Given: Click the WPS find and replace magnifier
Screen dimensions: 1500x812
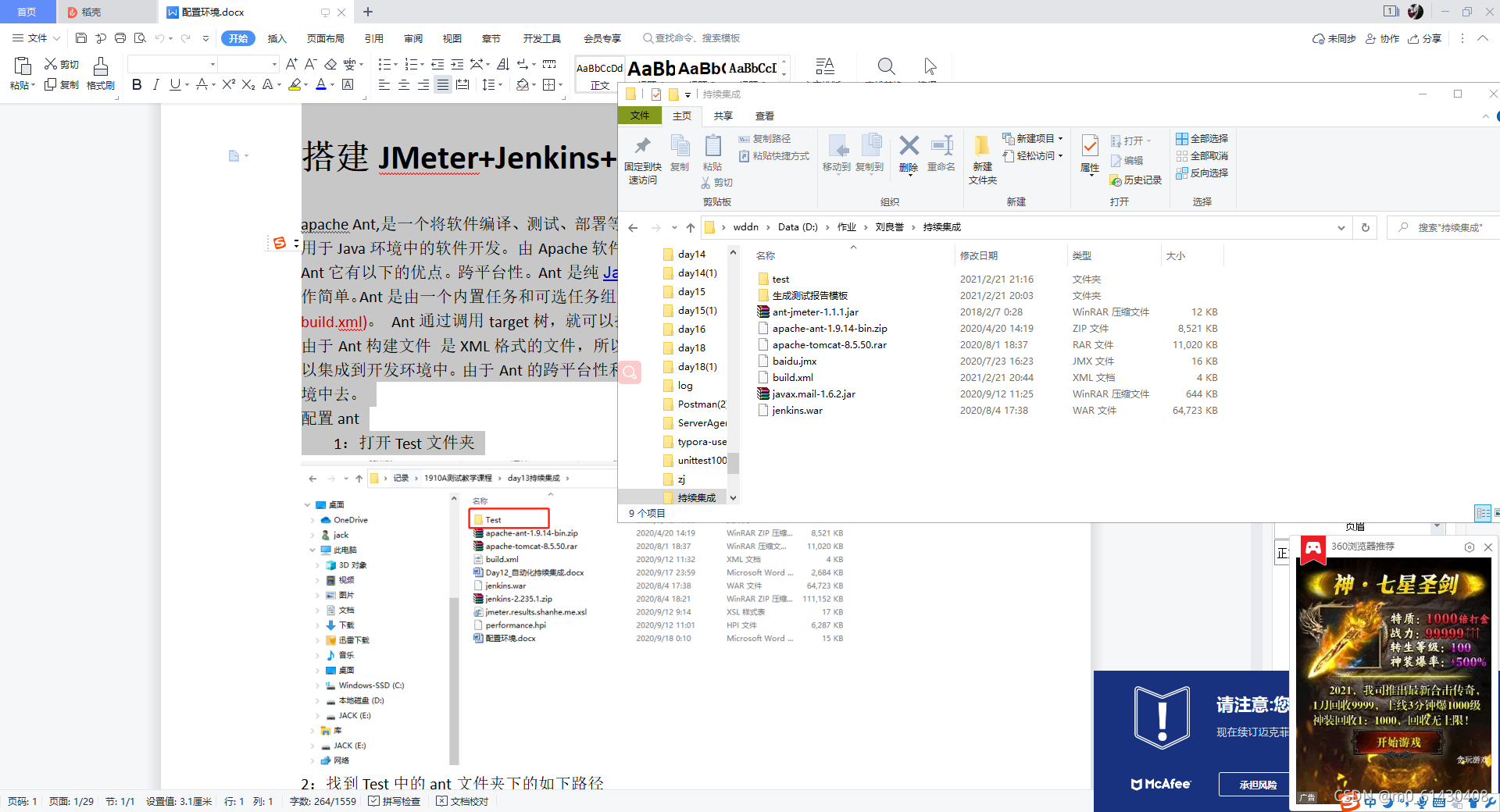Looking at the screenshot, I should (886, 66).
